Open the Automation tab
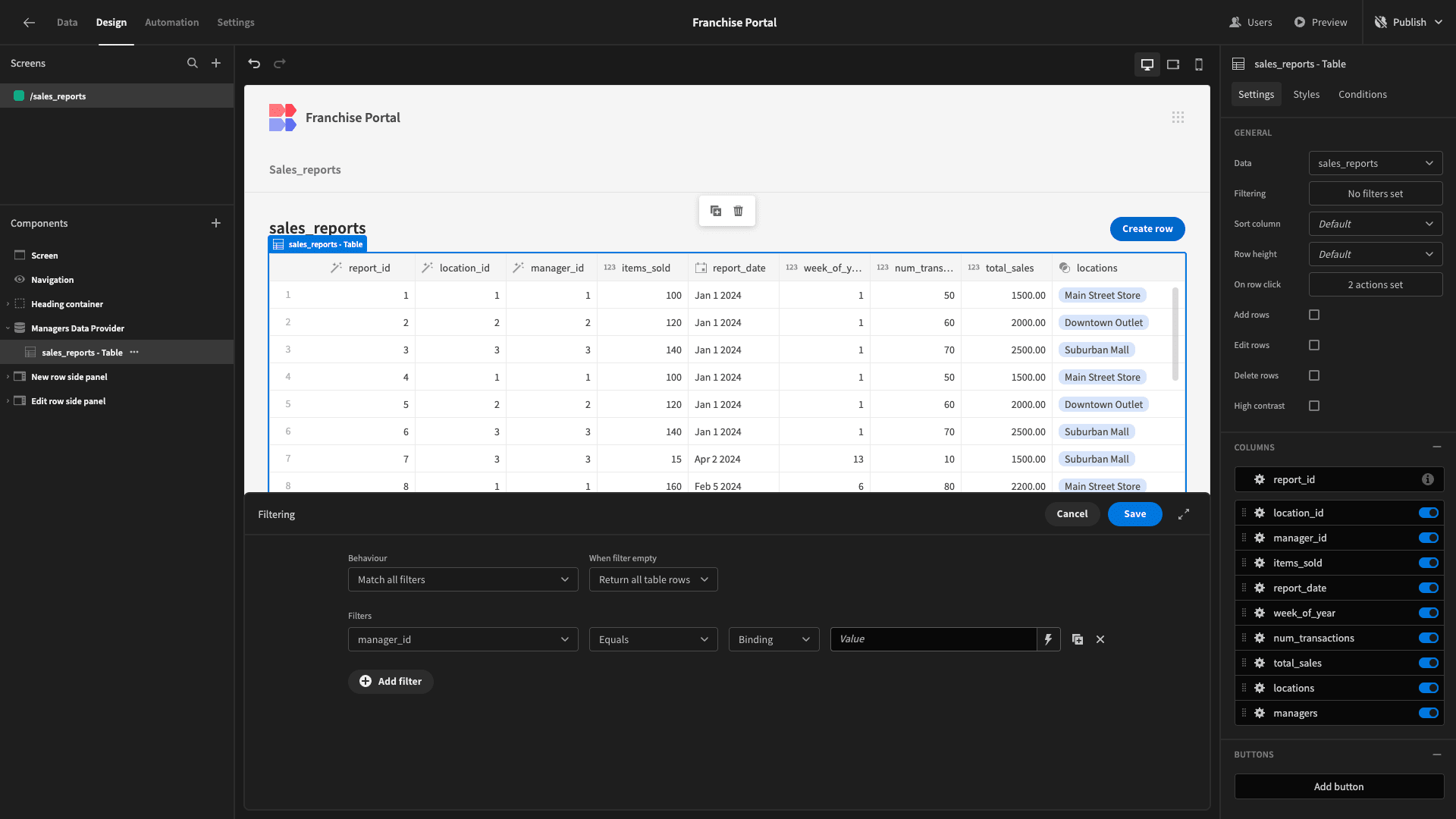The image size is (1456, 819). (171, 23)
